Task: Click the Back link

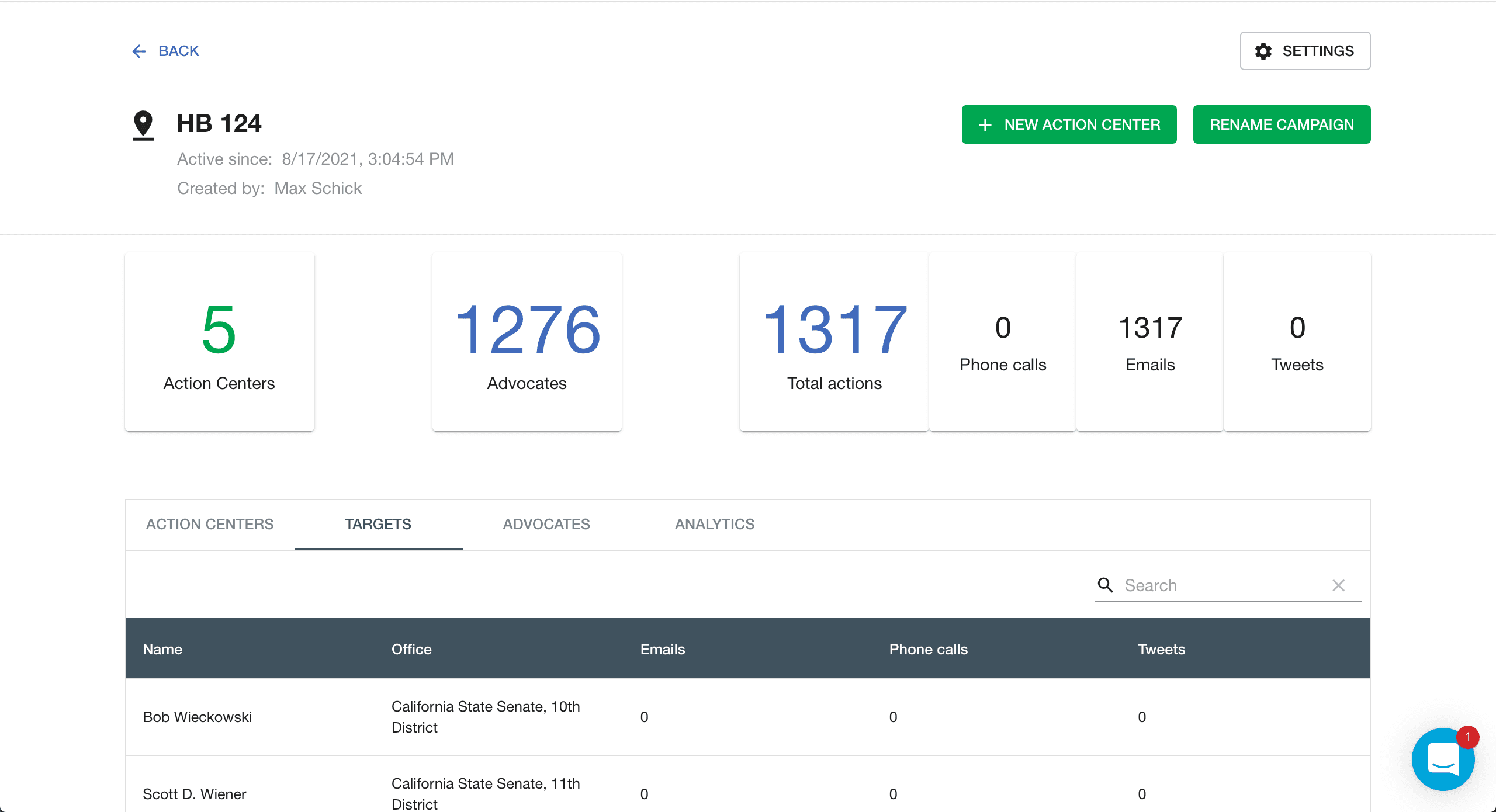Action: [x=165, y=51]
